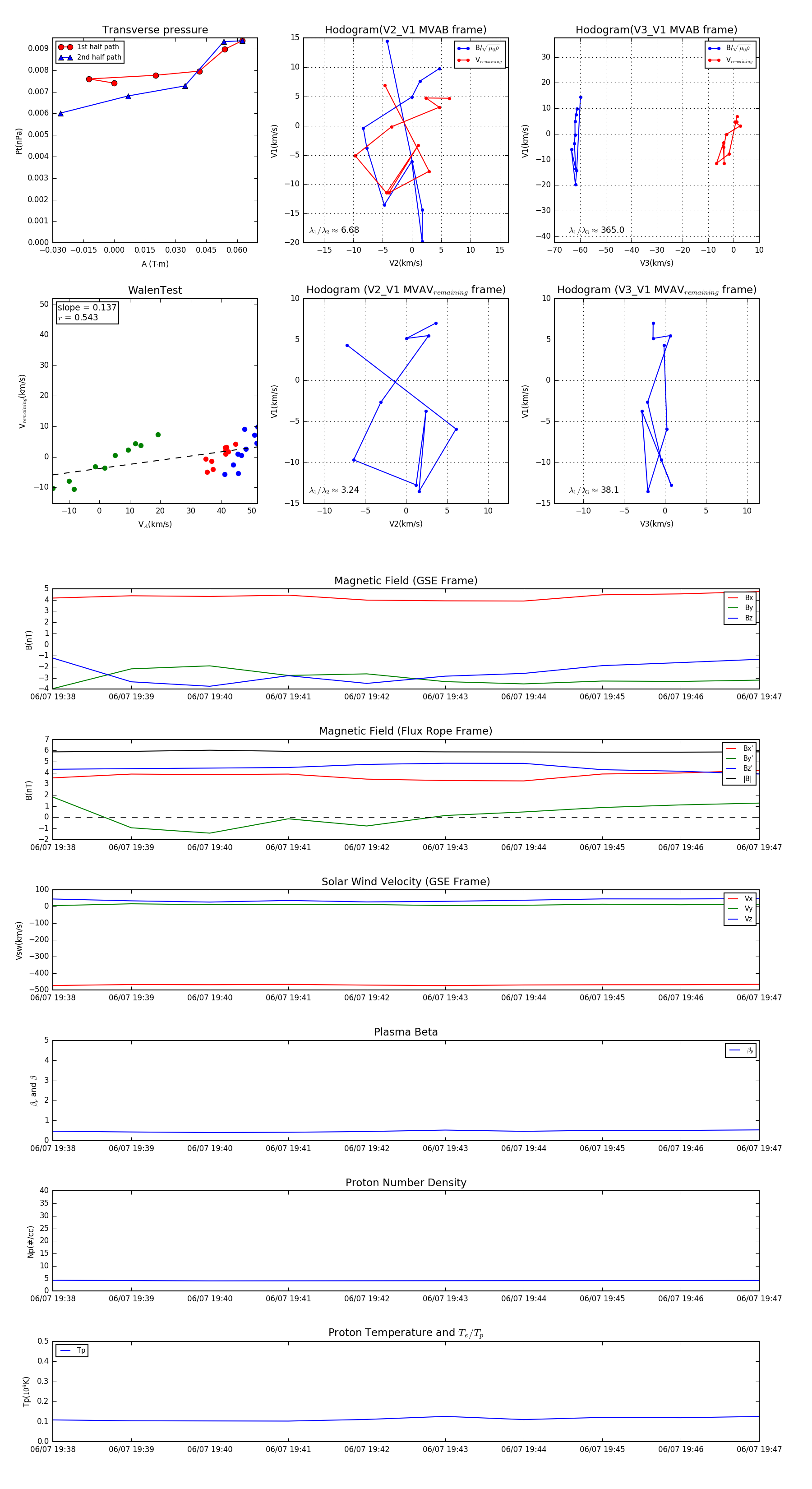
Task: Click the 'Solar Wind Velocity (GSE Frame)' title
Action: tap(406, 882)
